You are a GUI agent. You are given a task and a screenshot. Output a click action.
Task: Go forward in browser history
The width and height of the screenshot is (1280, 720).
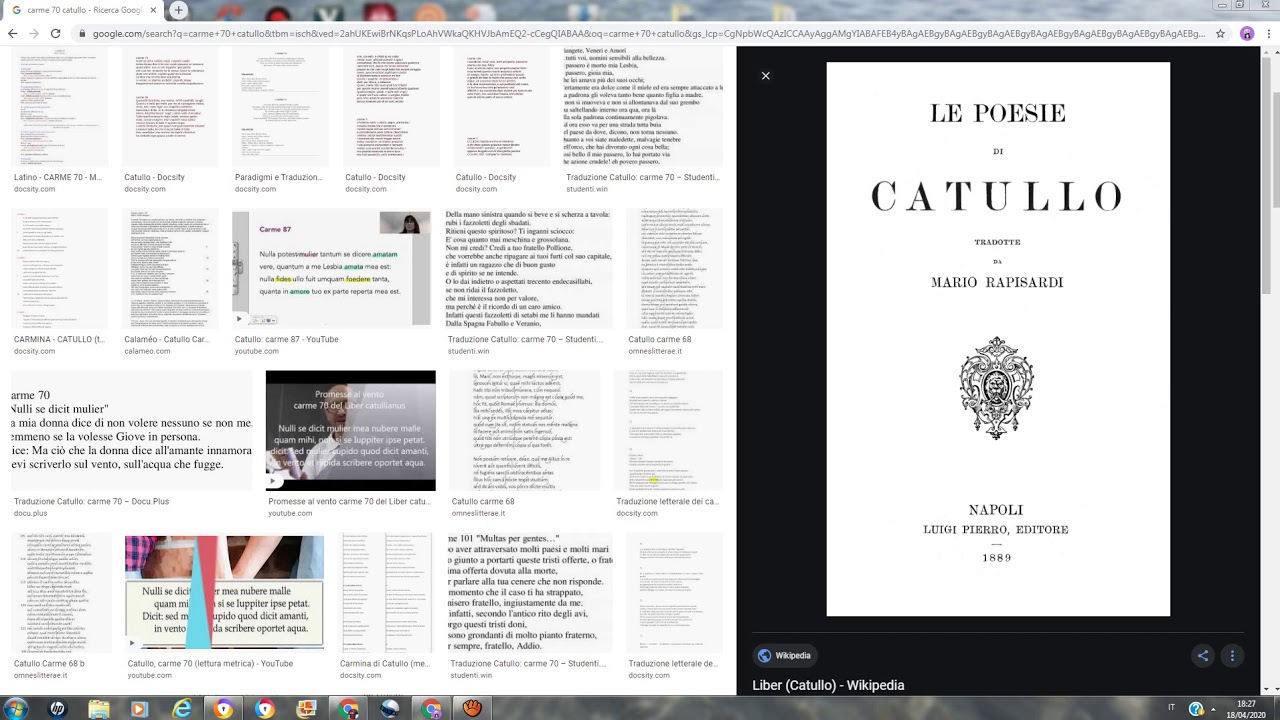34,33
